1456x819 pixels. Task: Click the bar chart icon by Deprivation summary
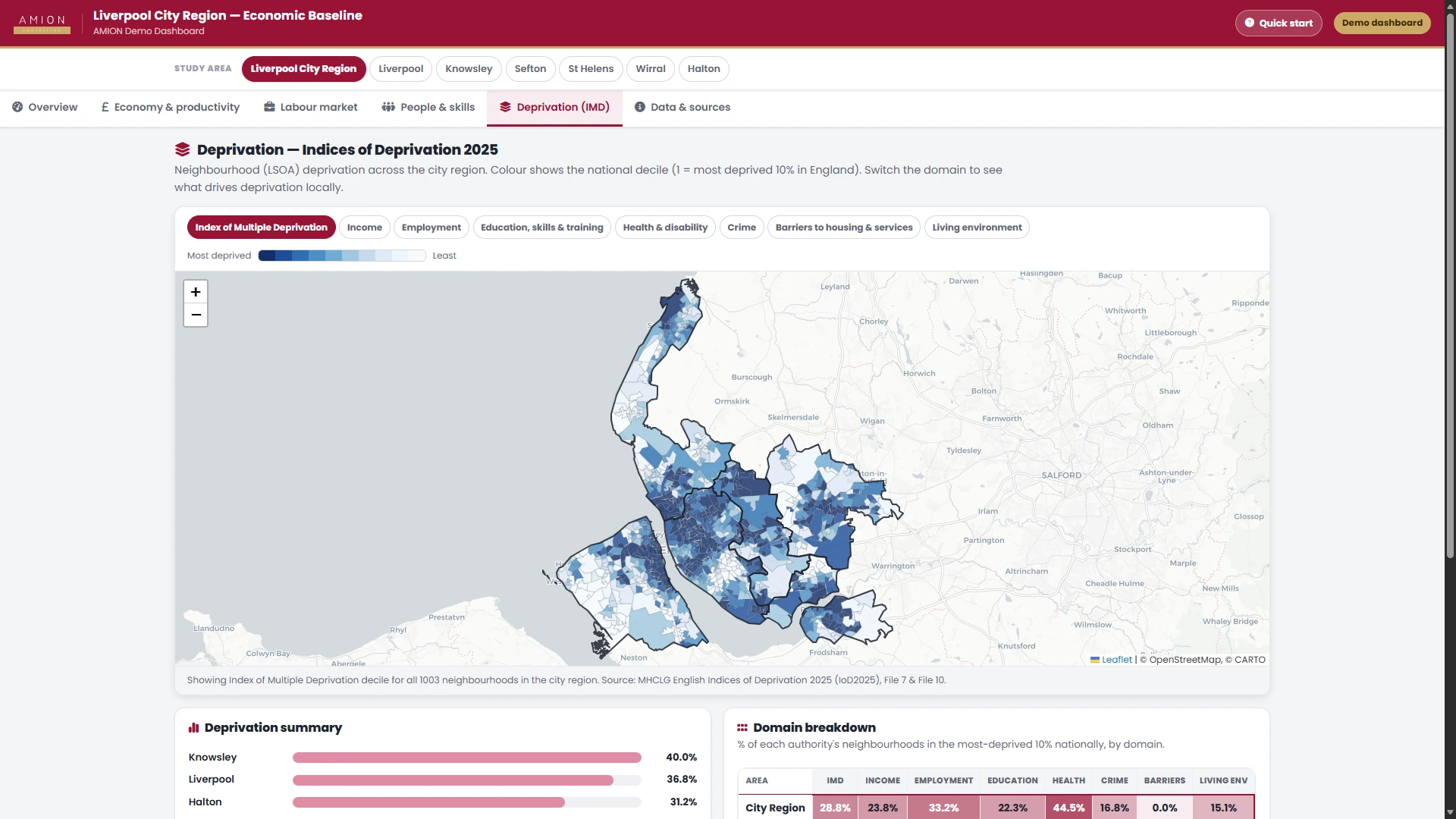point(193,727)
